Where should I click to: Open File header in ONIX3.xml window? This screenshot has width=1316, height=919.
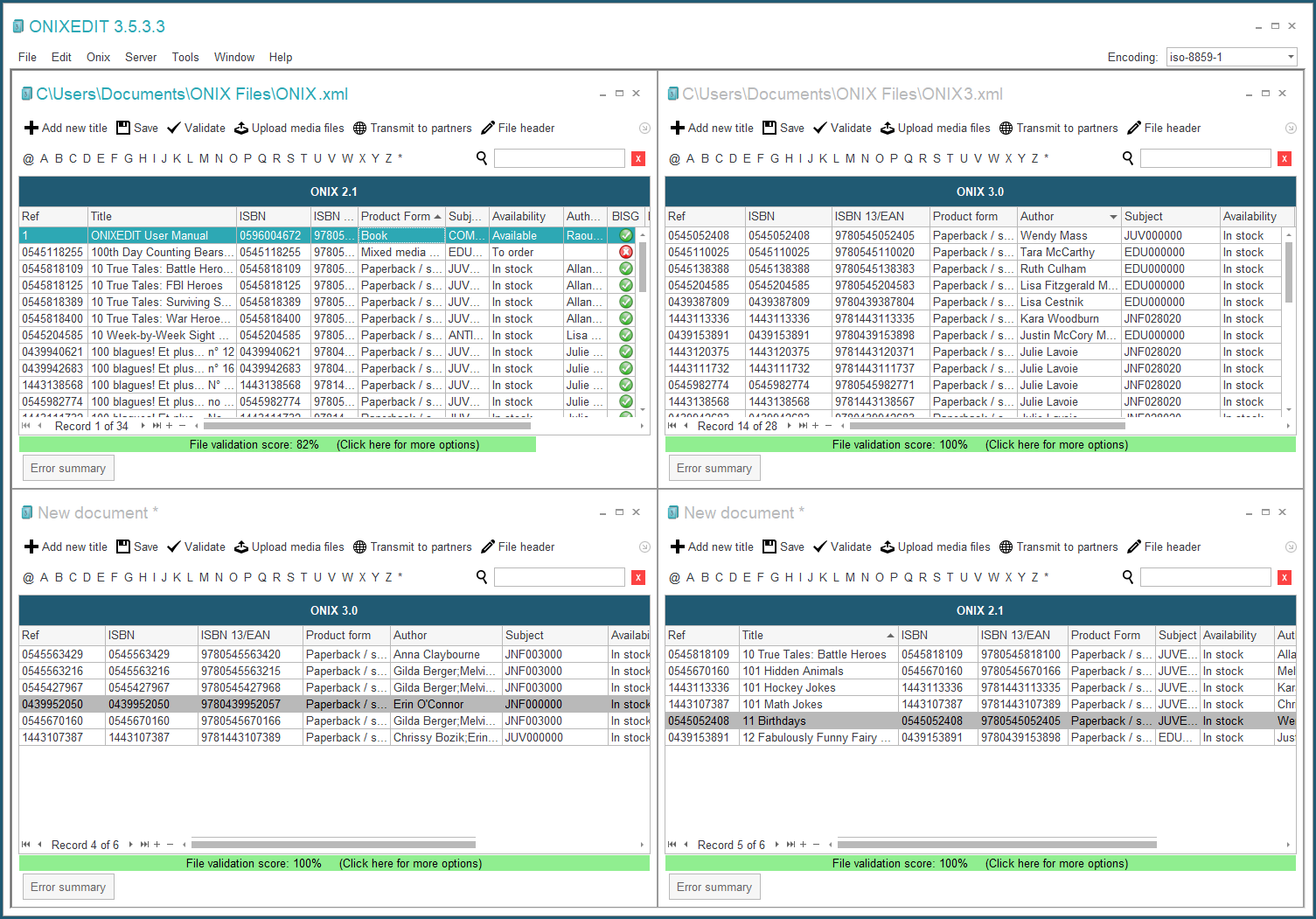(x=1164, y=128)
